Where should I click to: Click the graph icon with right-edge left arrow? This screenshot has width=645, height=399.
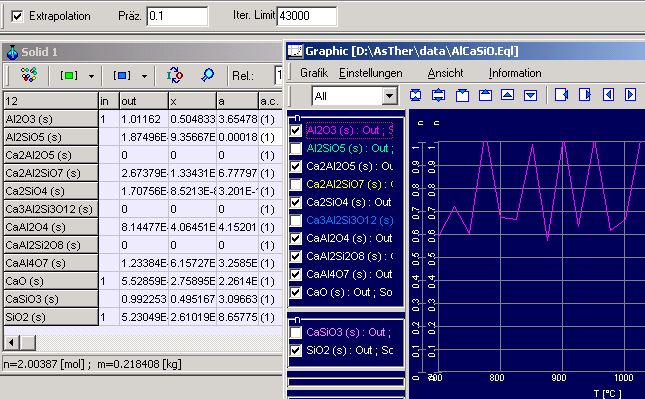click(561, 95)
